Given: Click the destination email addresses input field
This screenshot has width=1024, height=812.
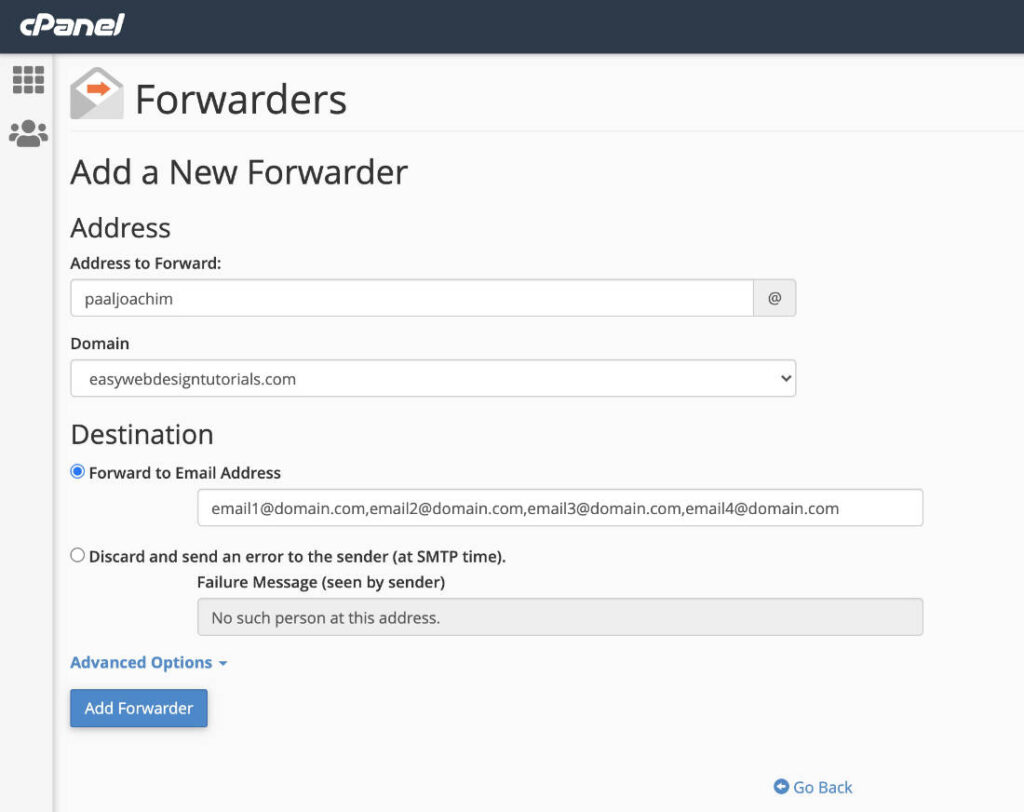Looking at the screenshot, I should [x=560, y=507].
